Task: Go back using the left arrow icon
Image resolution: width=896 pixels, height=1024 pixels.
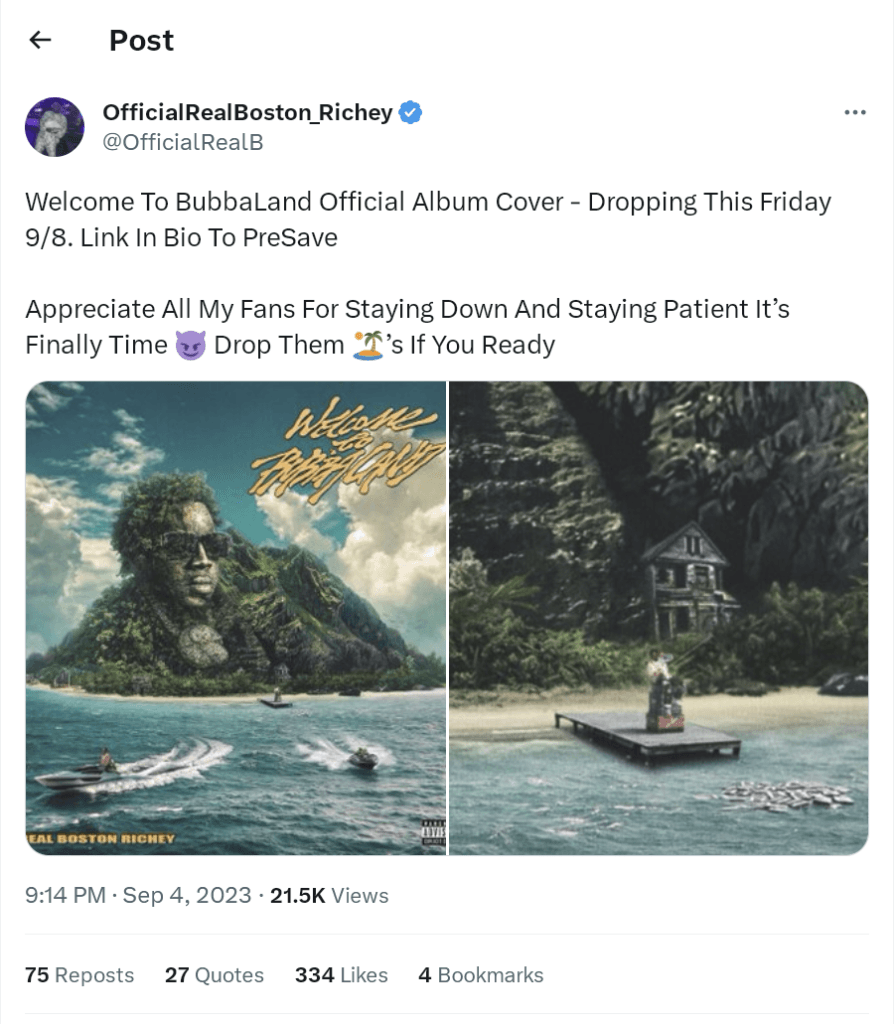Action: point(40,40)
